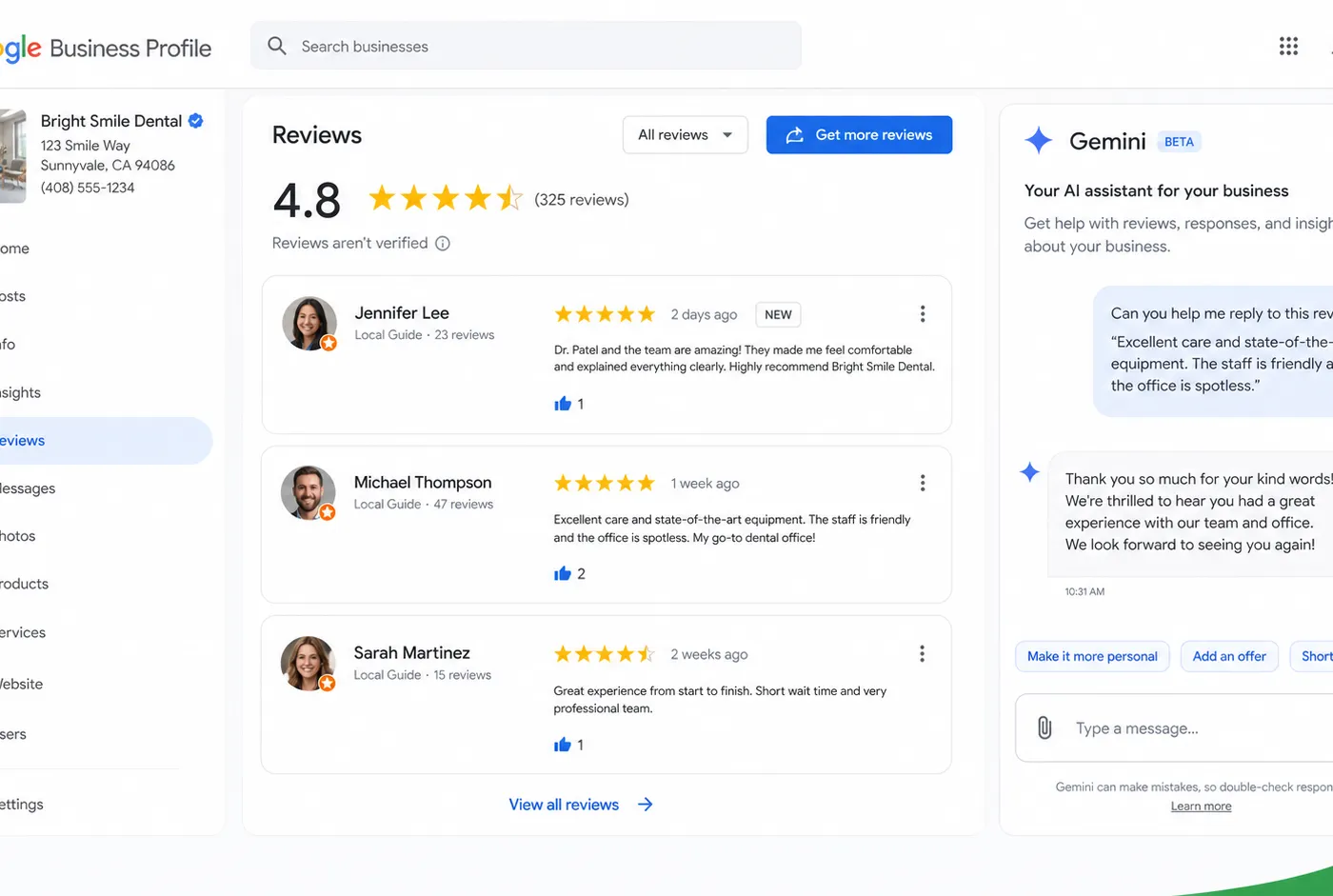Click the info icon beside "Reviews aren't verified"
The image size is (1333, 896).
point(443,244)
